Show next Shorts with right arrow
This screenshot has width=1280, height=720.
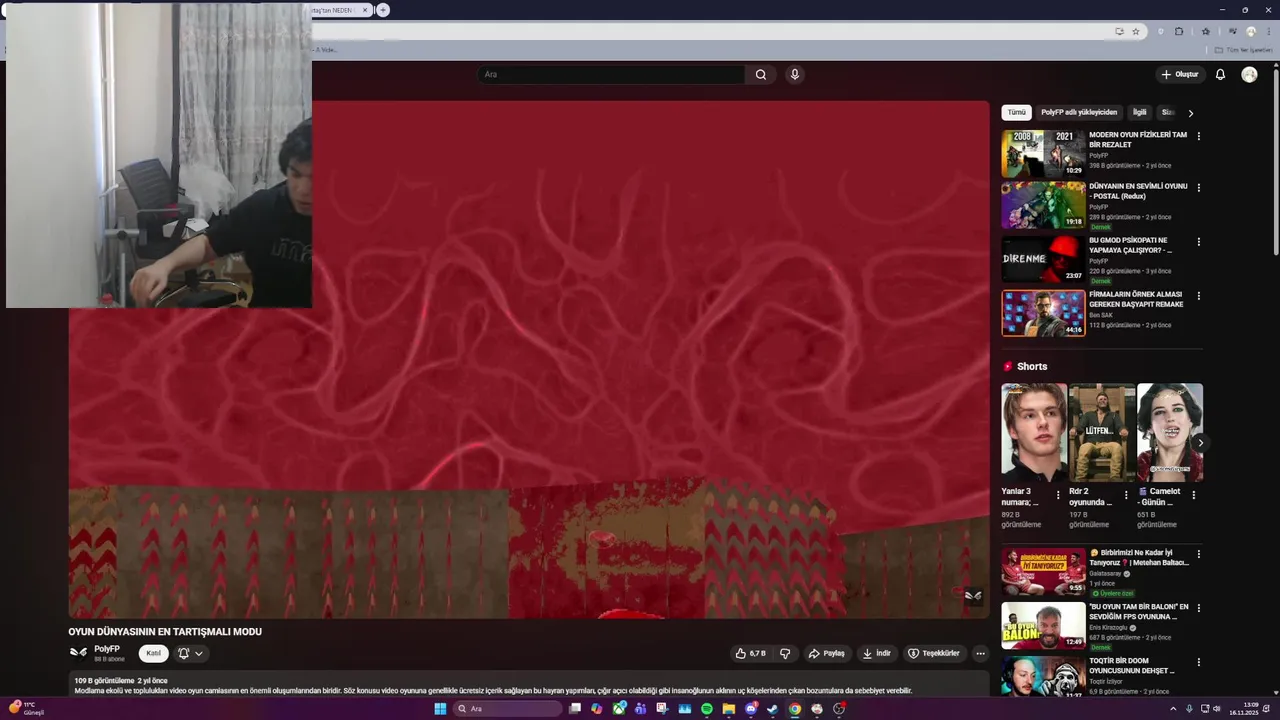pyautogui.click(x=1200, y=442)
